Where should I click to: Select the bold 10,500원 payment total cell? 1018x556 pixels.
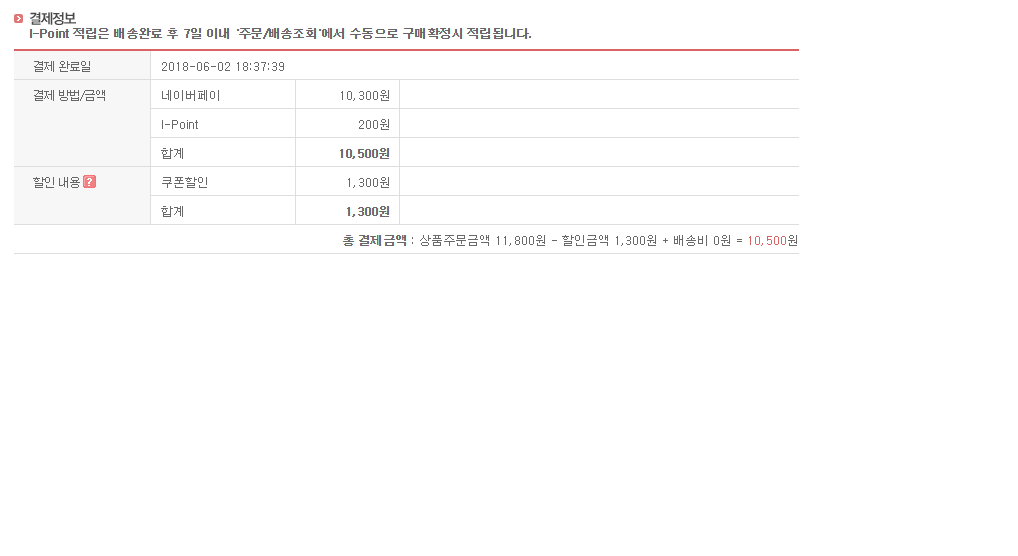pyautogui.click(x=364, y=153)
